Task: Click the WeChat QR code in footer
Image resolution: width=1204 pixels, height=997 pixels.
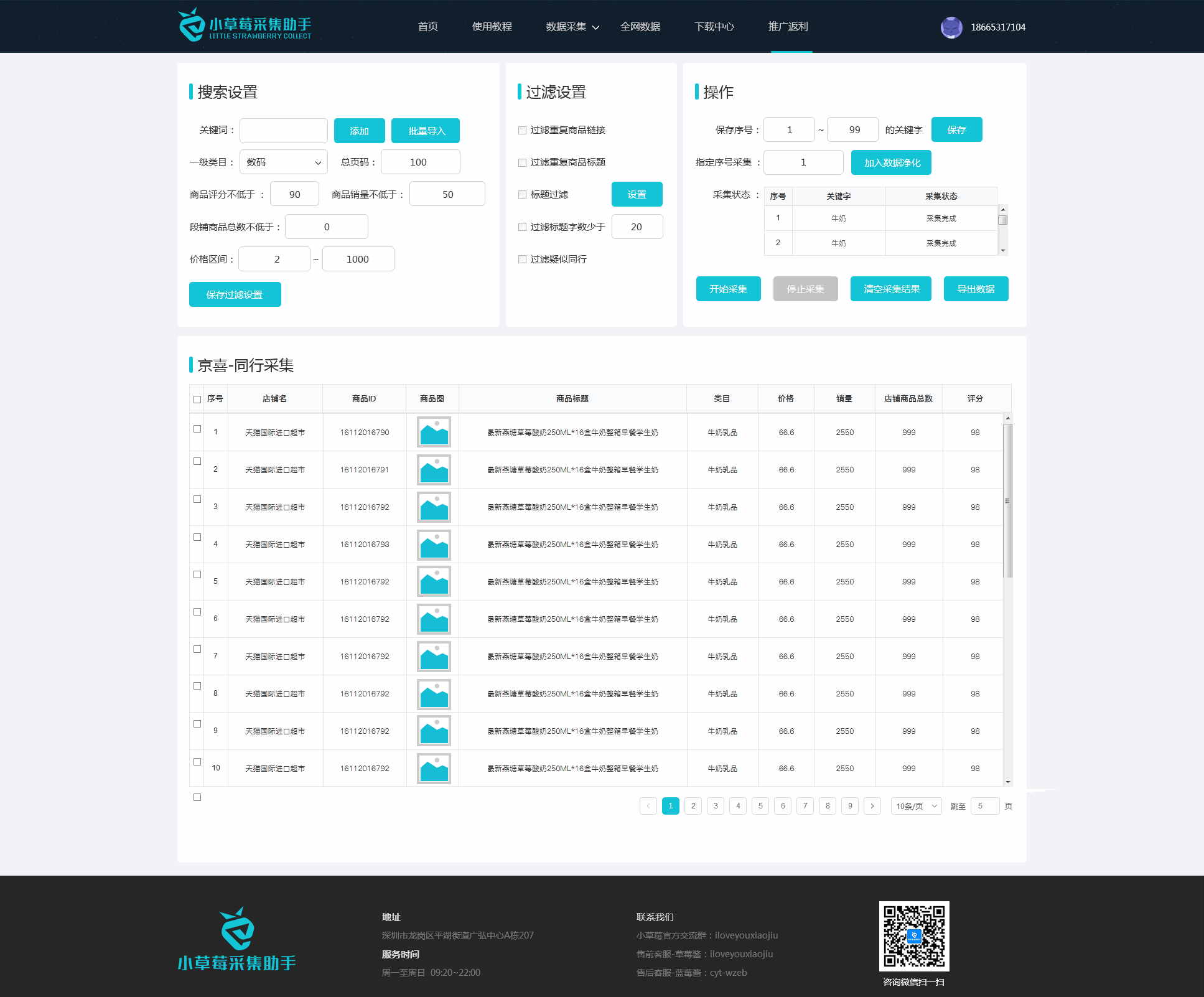Action: tap(913, 935)
